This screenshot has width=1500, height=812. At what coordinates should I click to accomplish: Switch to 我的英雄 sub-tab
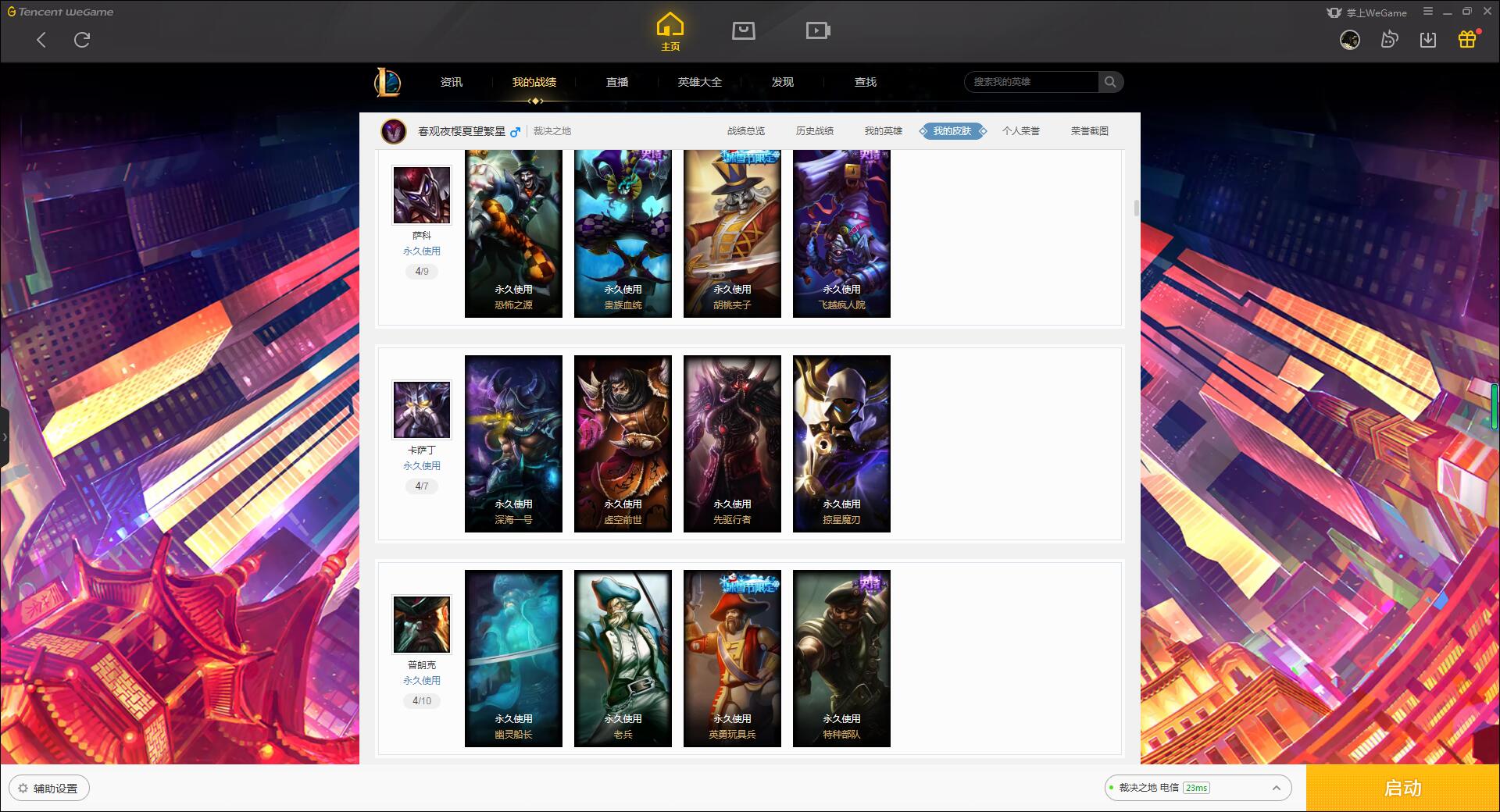tap(884, 131)
